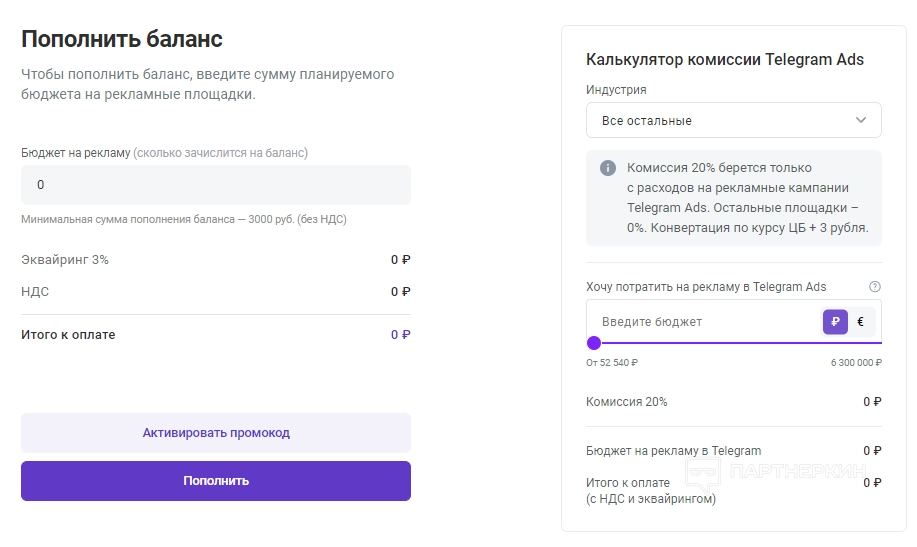
Task: Click the Комиссия 20% label in the calculator
Action: coord(627,402)
